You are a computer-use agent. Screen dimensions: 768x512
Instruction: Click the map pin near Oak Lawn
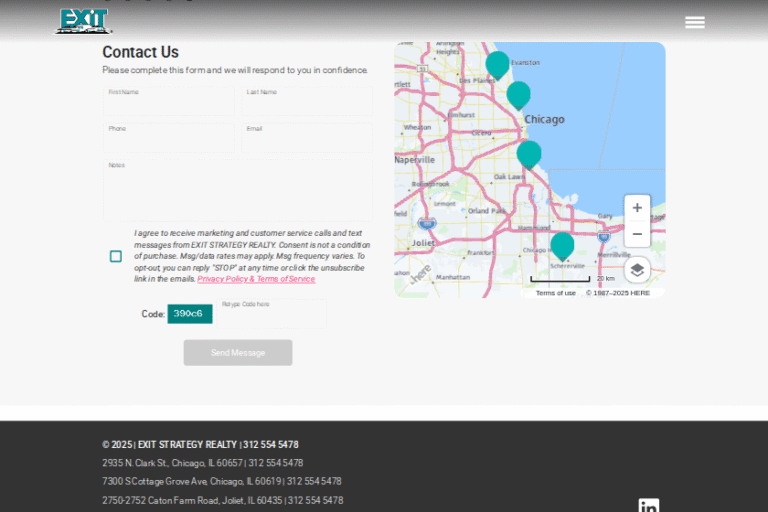pyautogui.click(x=529, y=154)
